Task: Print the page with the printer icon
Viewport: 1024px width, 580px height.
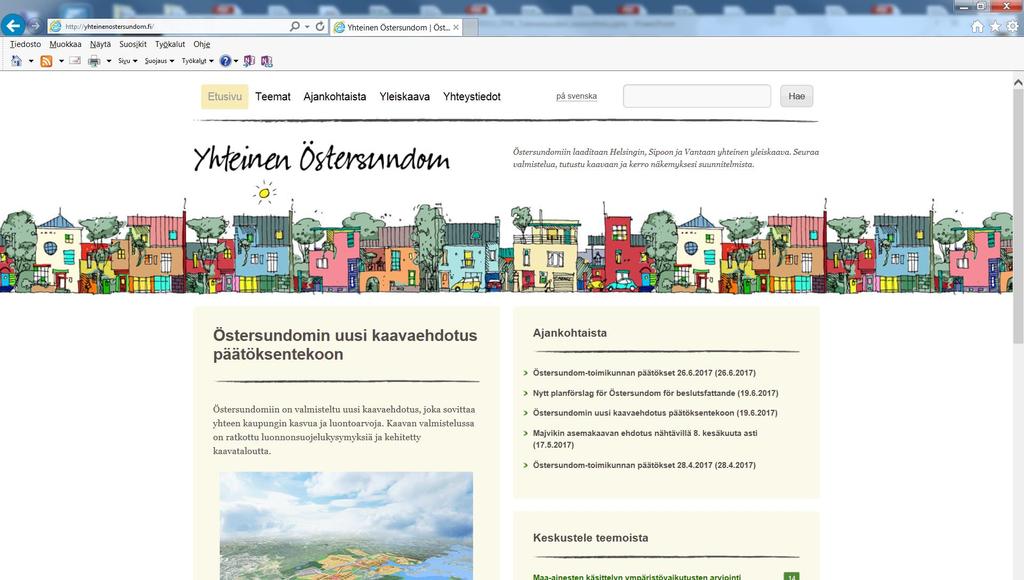Action: tap(94, 61)
